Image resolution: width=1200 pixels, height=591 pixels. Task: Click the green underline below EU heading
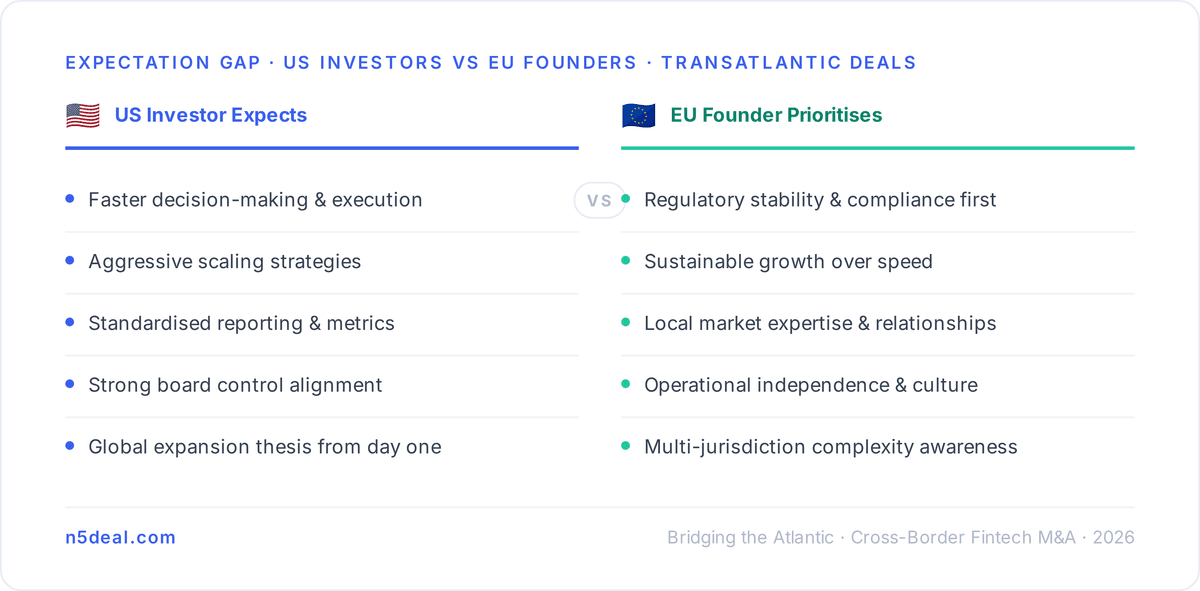(878, 148)
